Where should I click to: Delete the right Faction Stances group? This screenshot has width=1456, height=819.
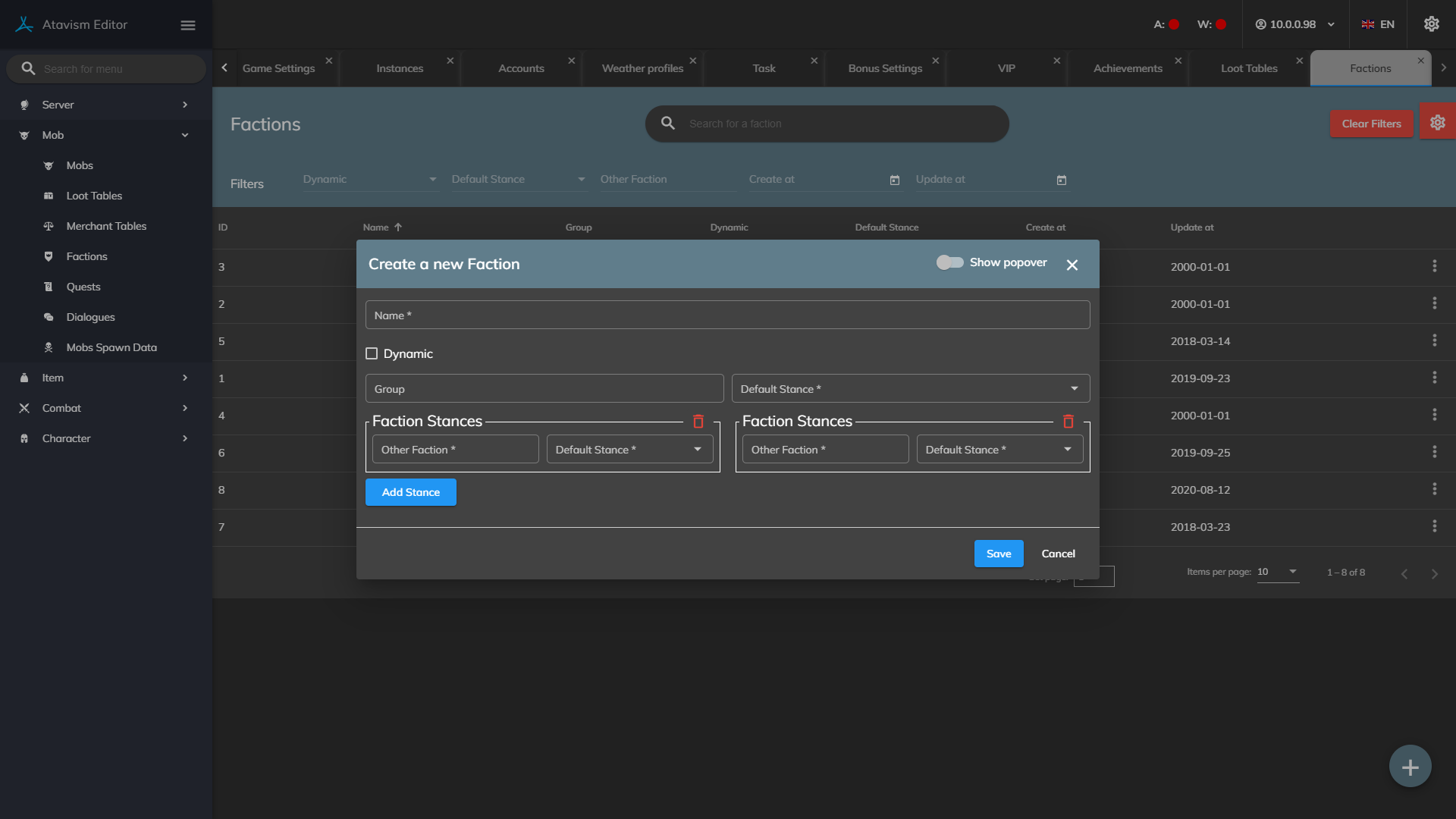click(x=1068, y=422)
